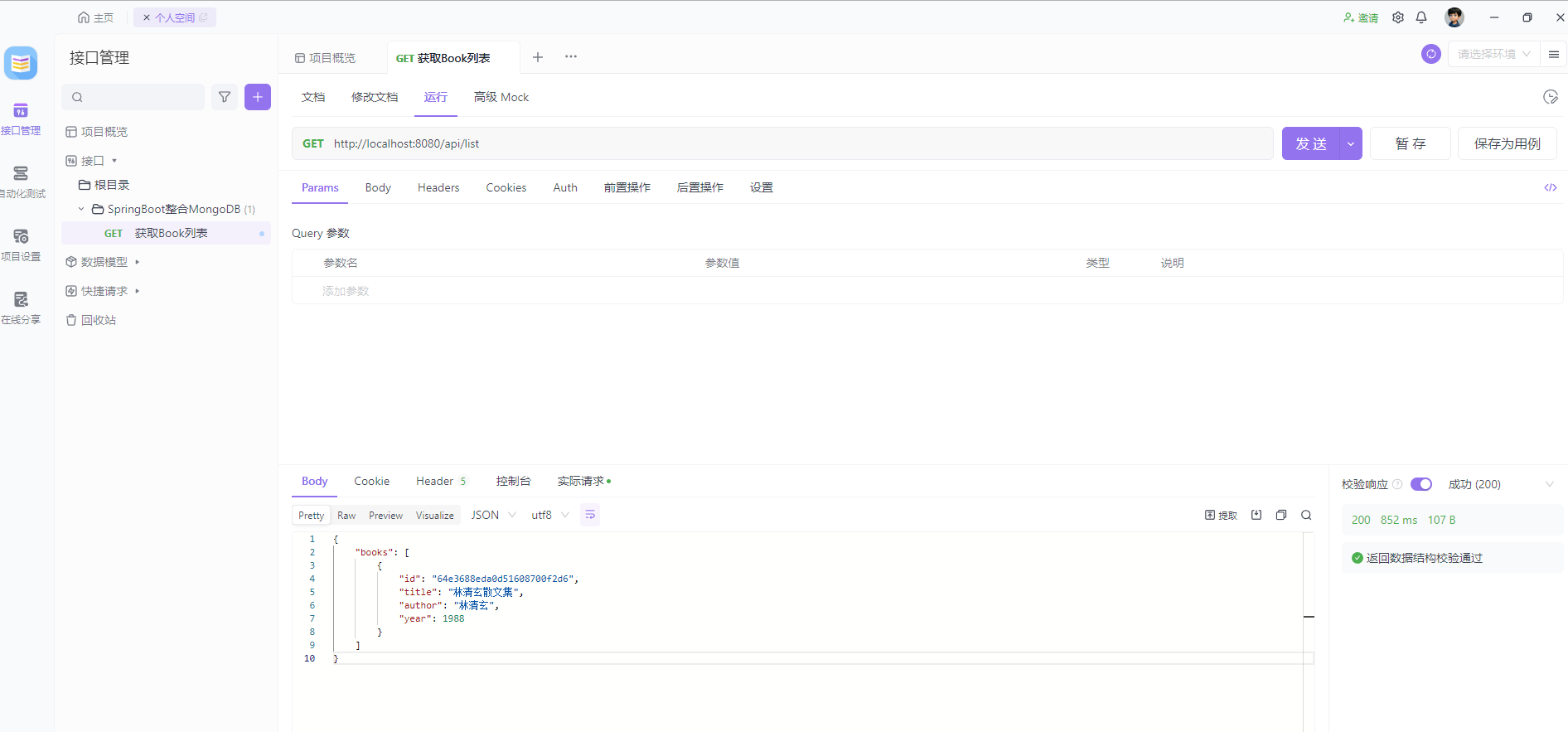
Task: Toggle the 校验响应 switch
Action: (x=1421, y=484)
